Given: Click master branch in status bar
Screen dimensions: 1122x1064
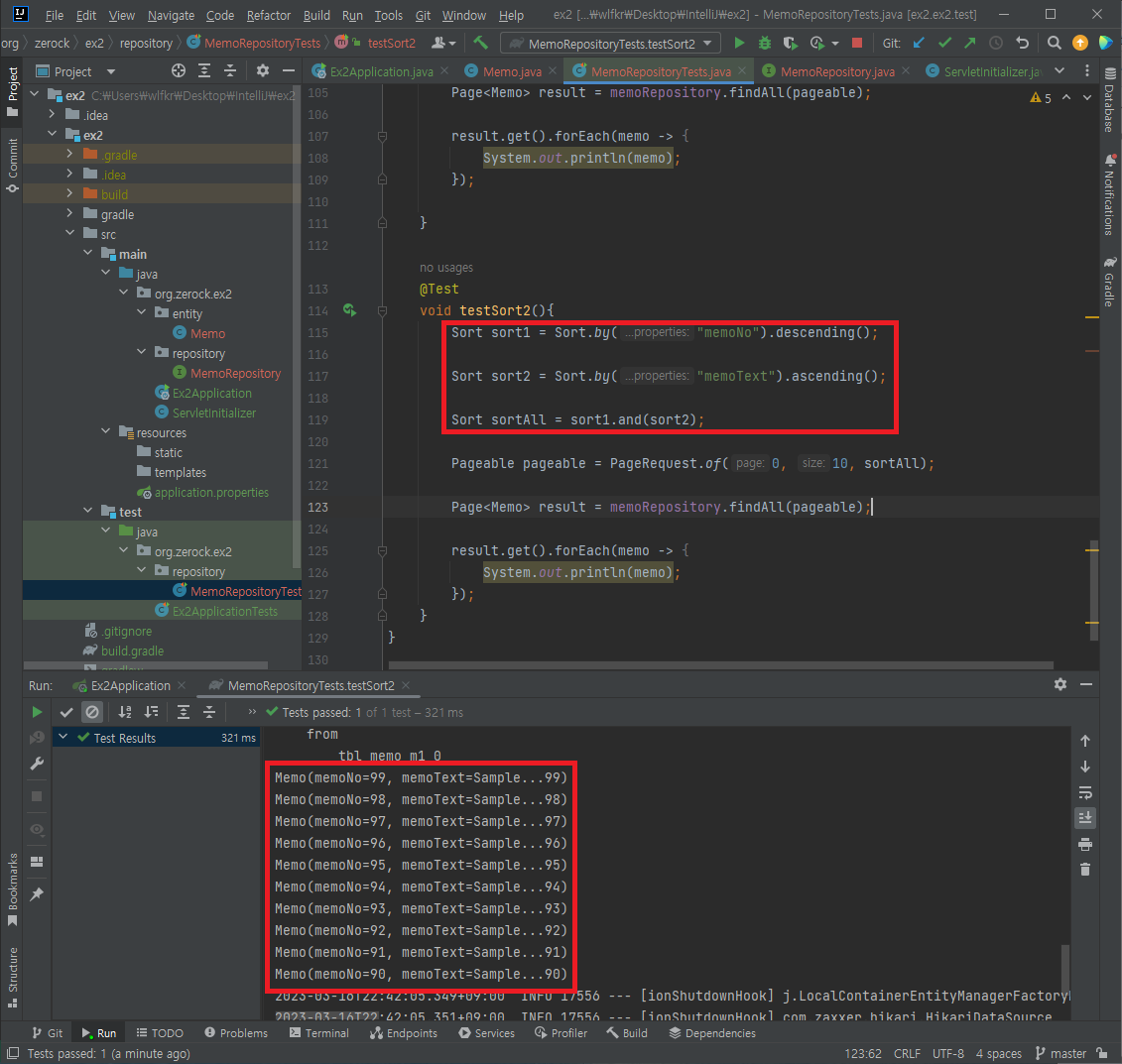Looking at the screenshot, I should (x=1060, y=1053).
